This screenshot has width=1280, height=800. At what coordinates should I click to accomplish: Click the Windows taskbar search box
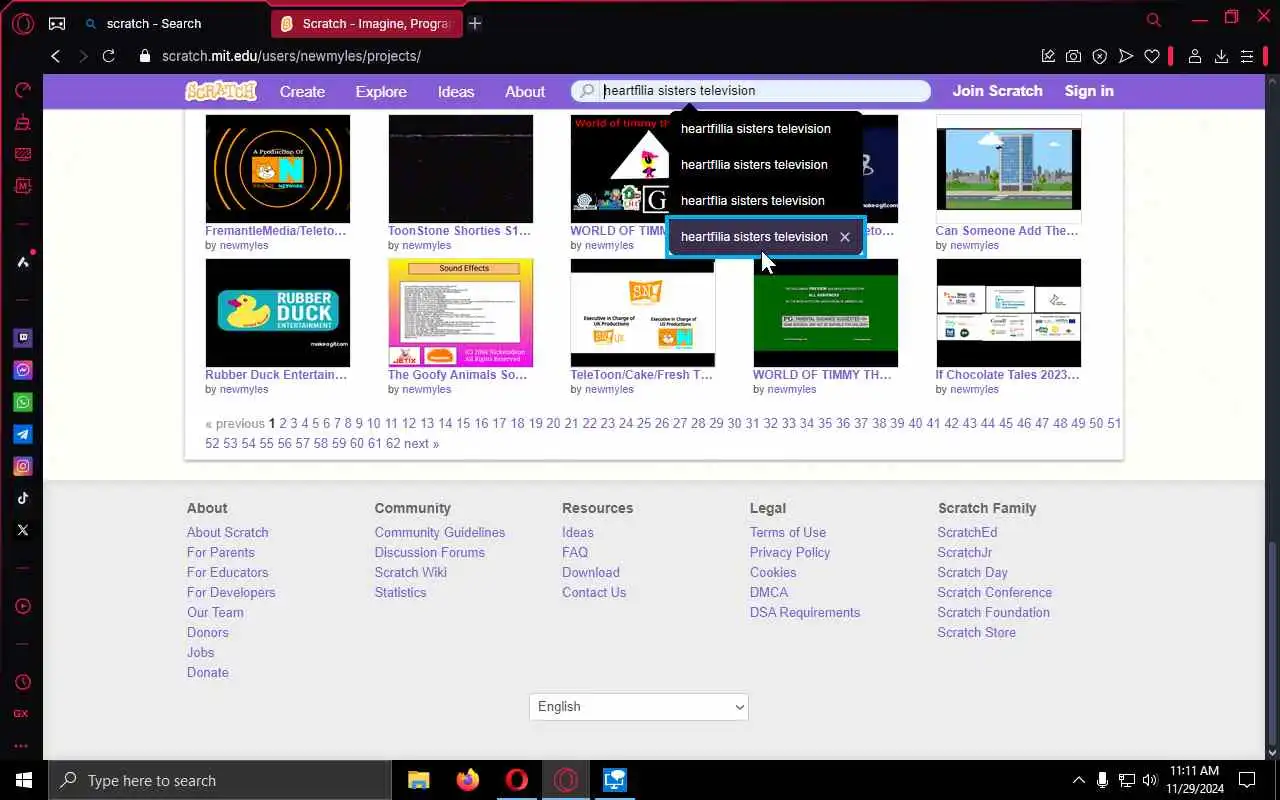[220, 780]
